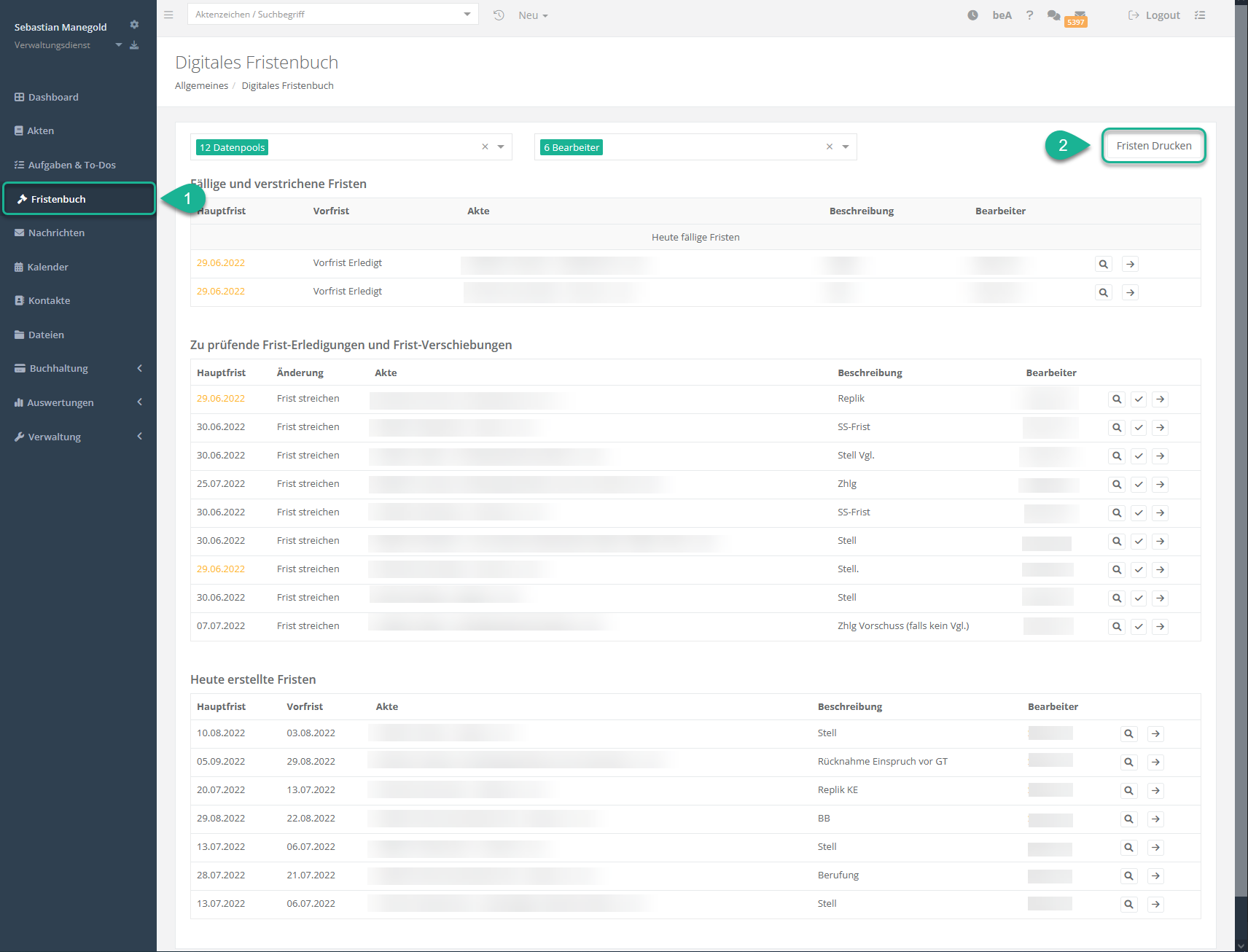Click the question mark help icon
Viewport: 1248px width, 952px height.
pos(1029,15)
